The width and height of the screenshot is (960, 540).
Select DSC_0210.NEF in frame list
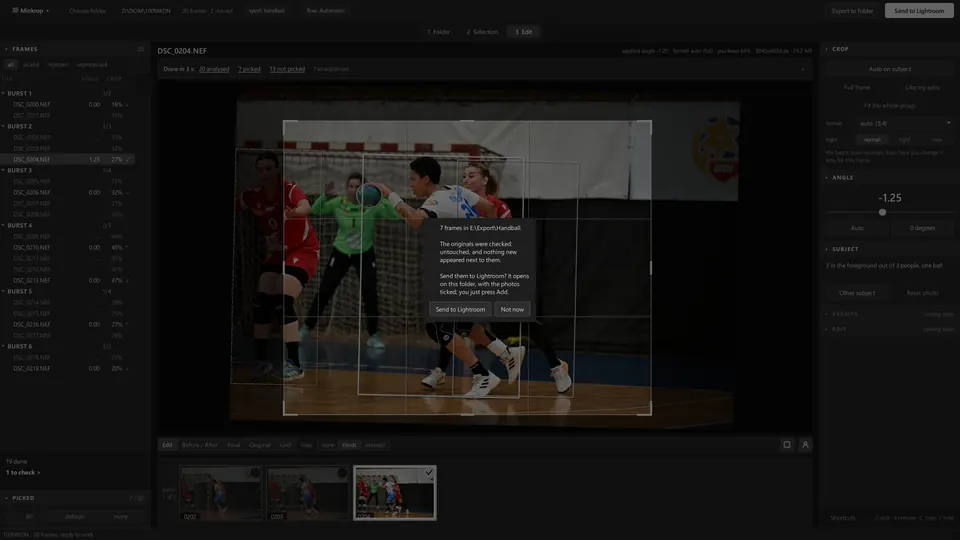(67, 247)
